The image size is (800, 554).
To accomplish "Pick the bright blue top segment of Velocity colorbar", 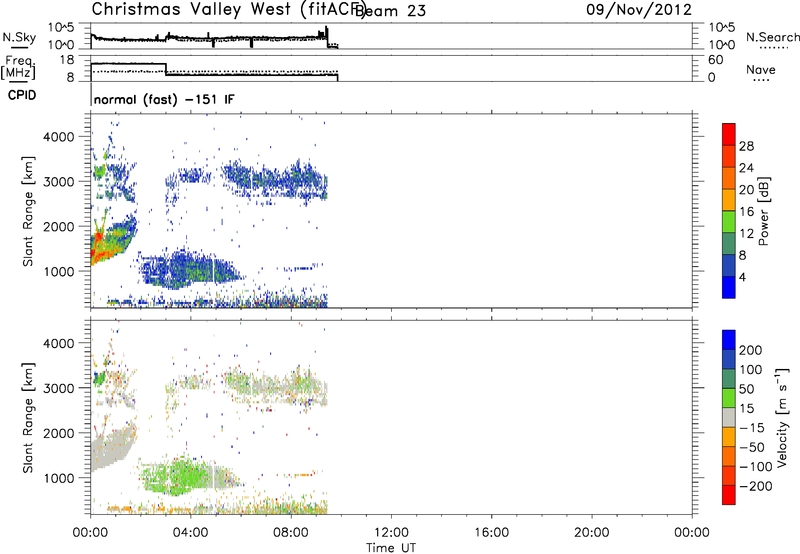I will pos(729,340).
